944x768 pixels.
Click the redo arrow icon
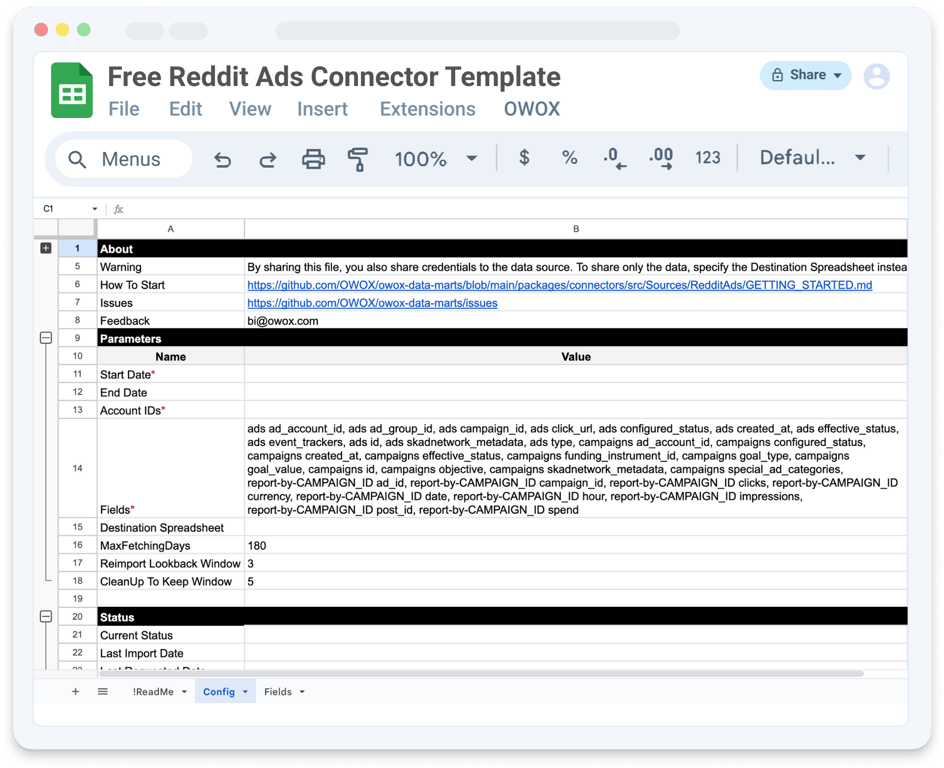click(x=268, y=159)
